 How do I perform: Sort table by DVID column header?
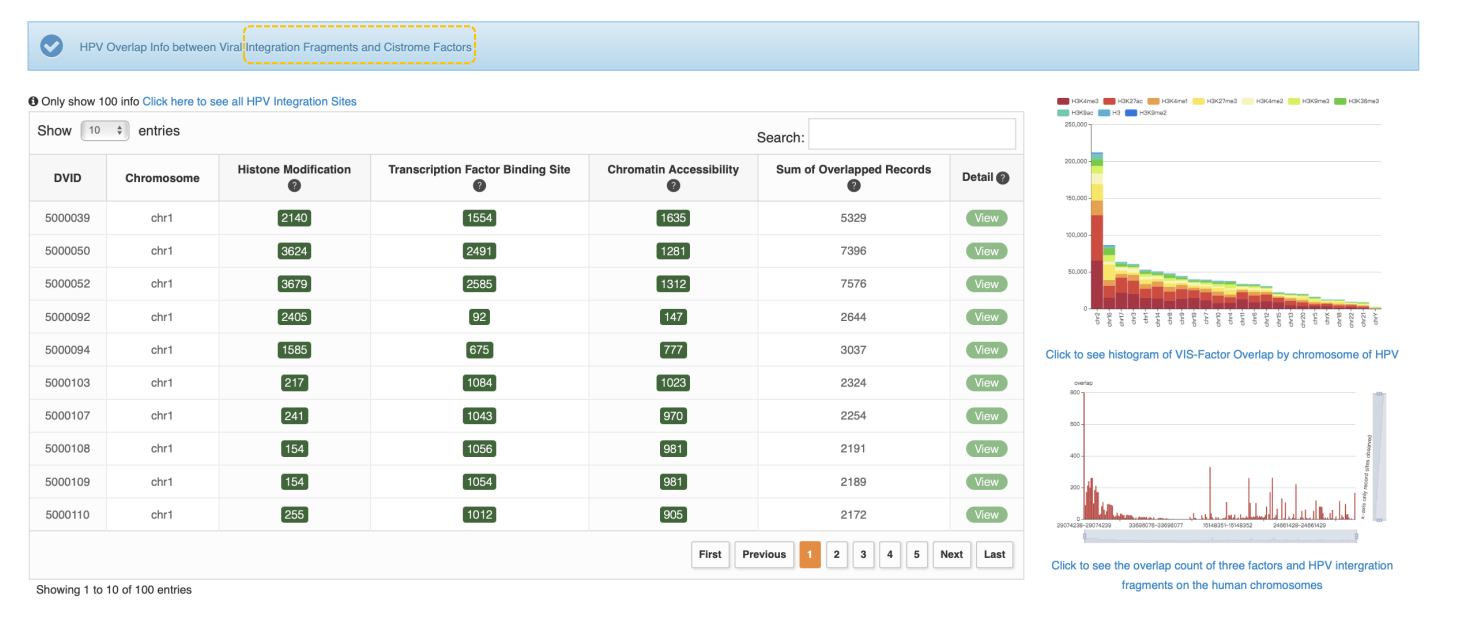tap(67, 178)
